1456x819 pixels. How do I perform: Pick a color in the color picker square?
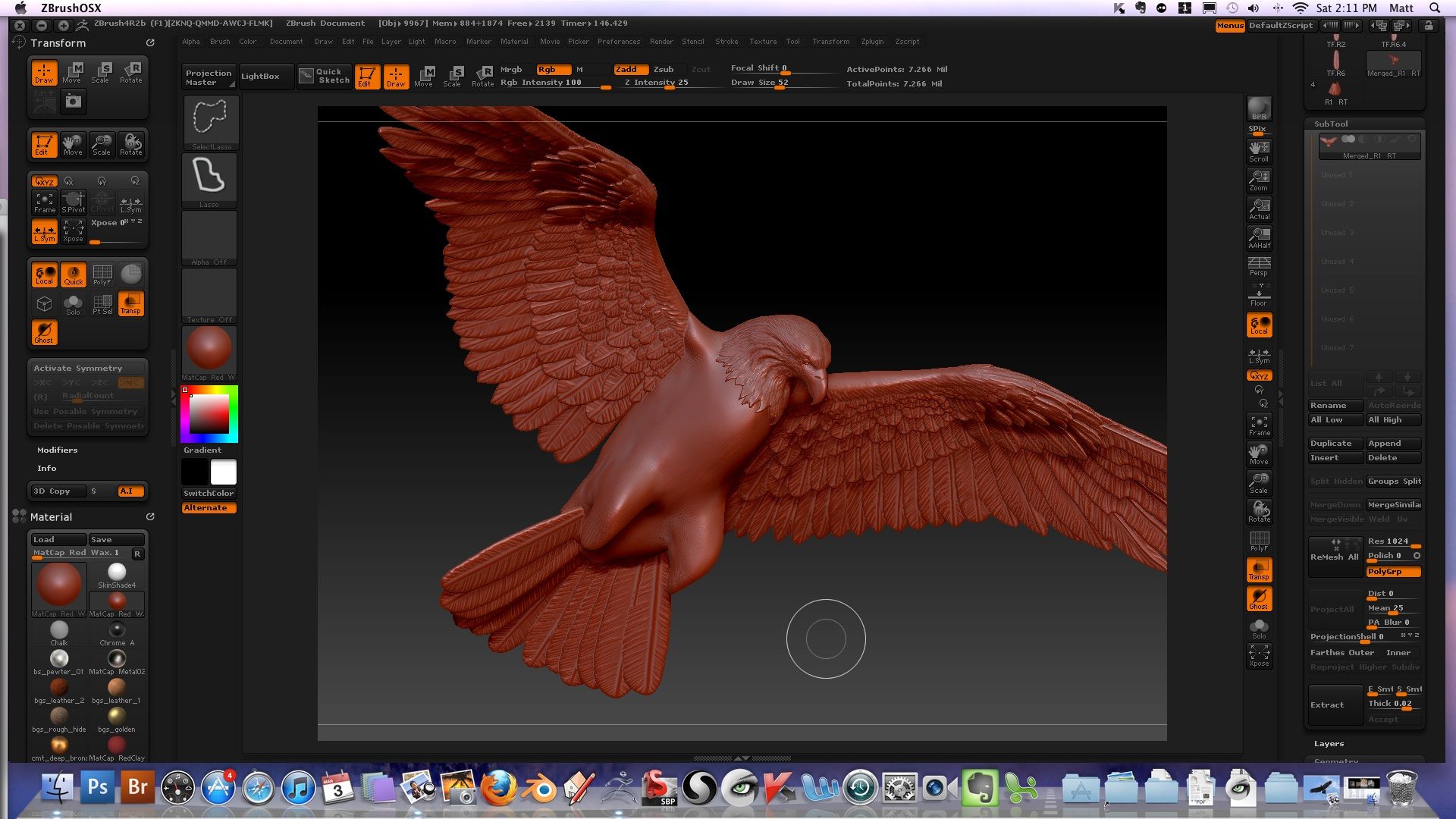[209, 413]
